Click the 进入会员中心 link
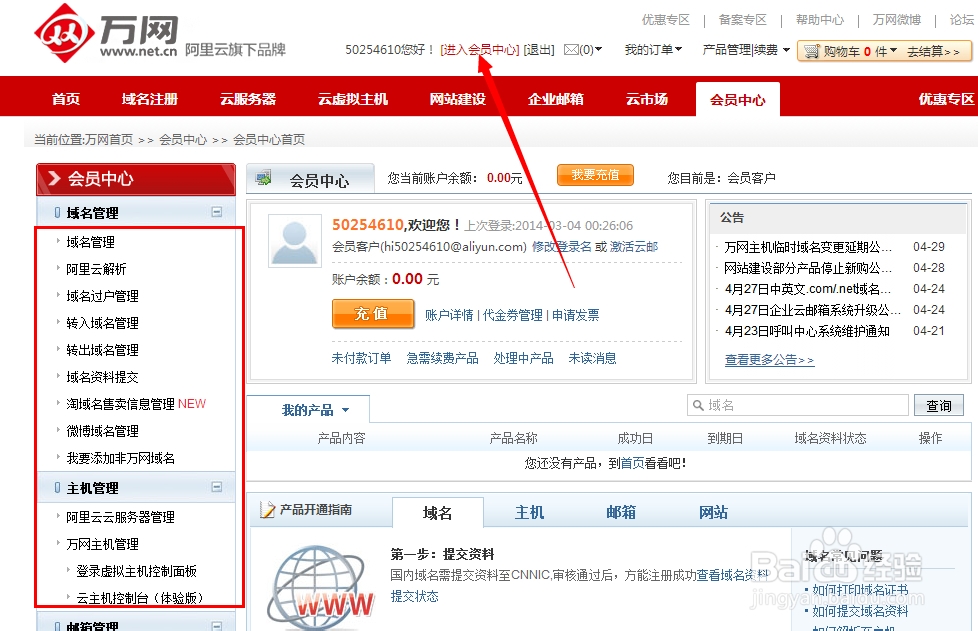The height and width of the screenshot is (631, 978). pyautogui.click(x=480, y=49)
